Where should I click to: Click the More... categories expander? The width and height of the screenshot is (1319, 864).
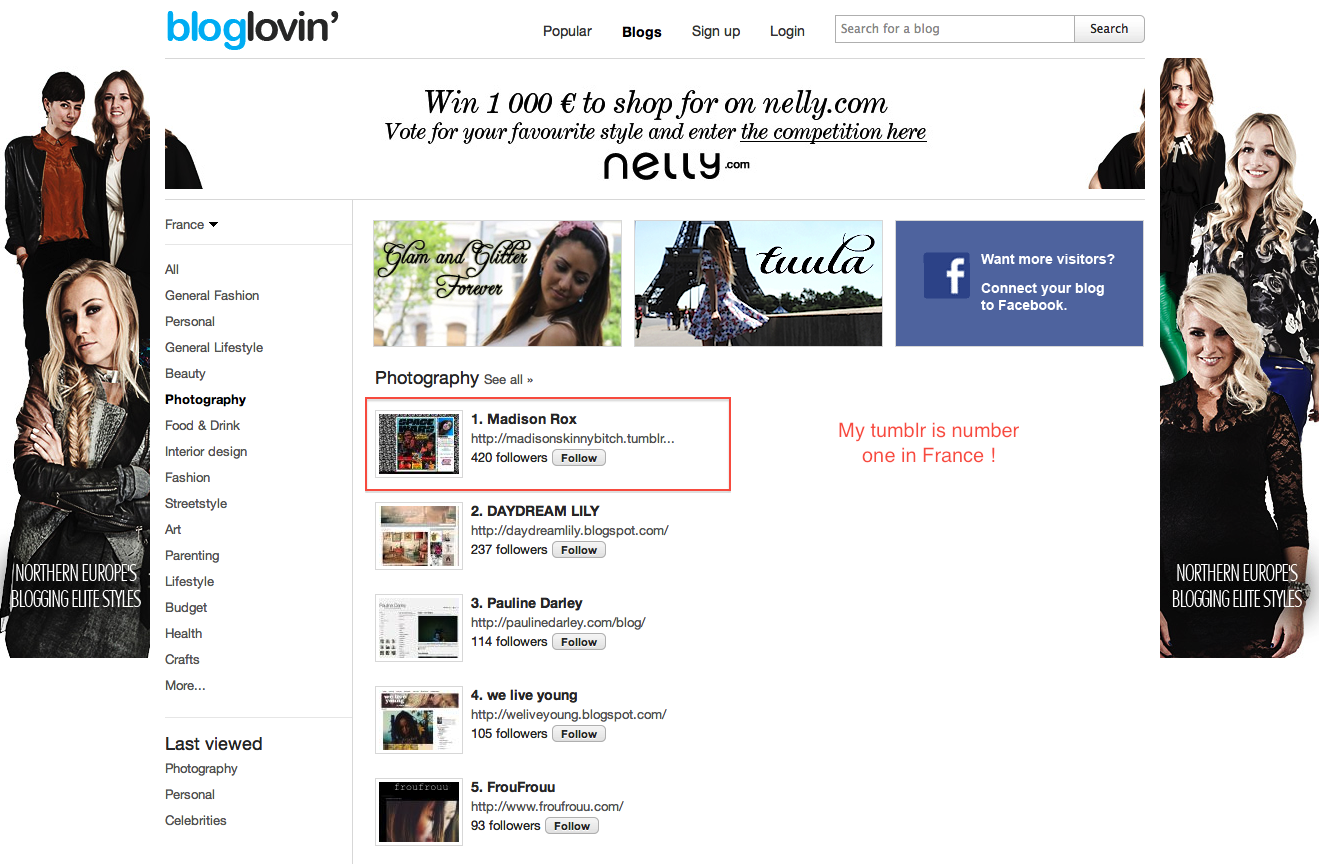[185, 686]
